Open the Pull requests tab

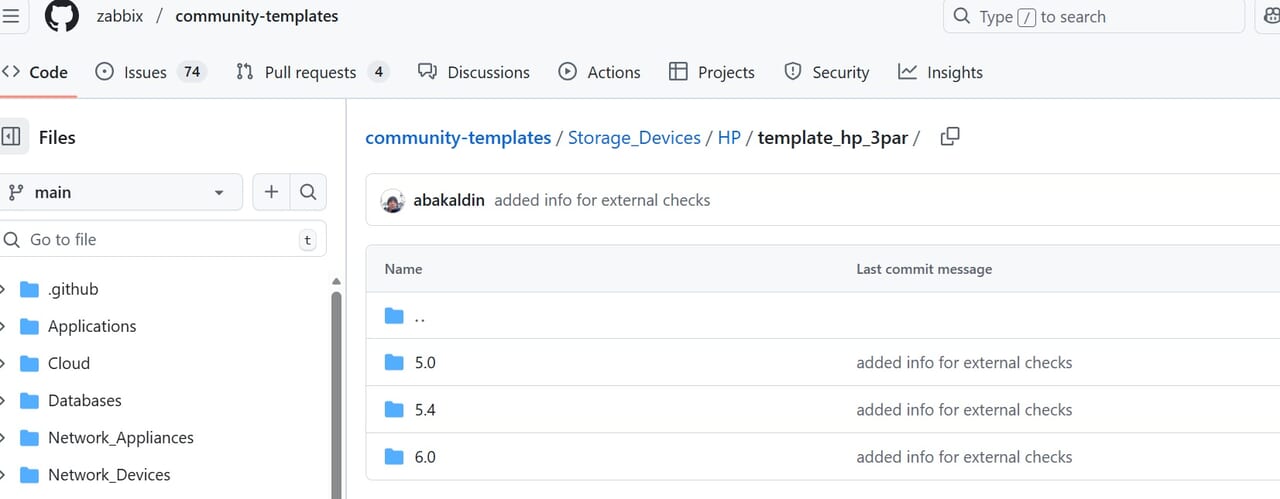[x=310, y=72]
